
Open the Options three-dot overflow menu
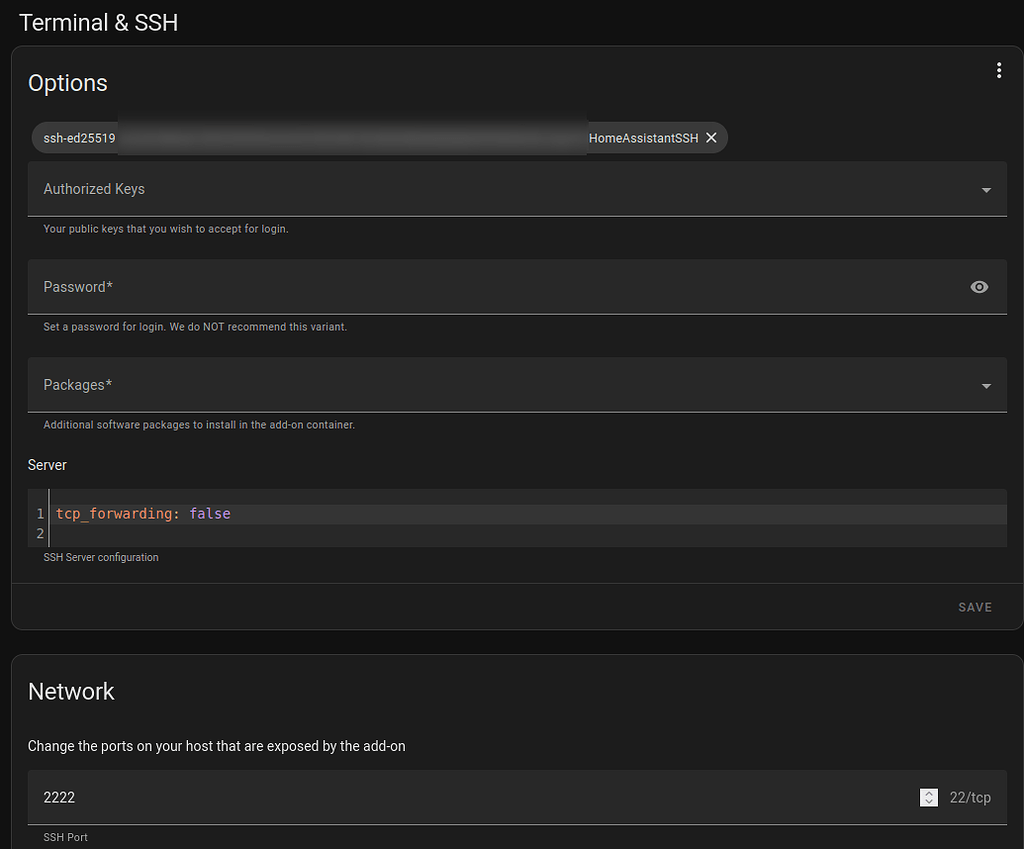click(x=998, y=70)
